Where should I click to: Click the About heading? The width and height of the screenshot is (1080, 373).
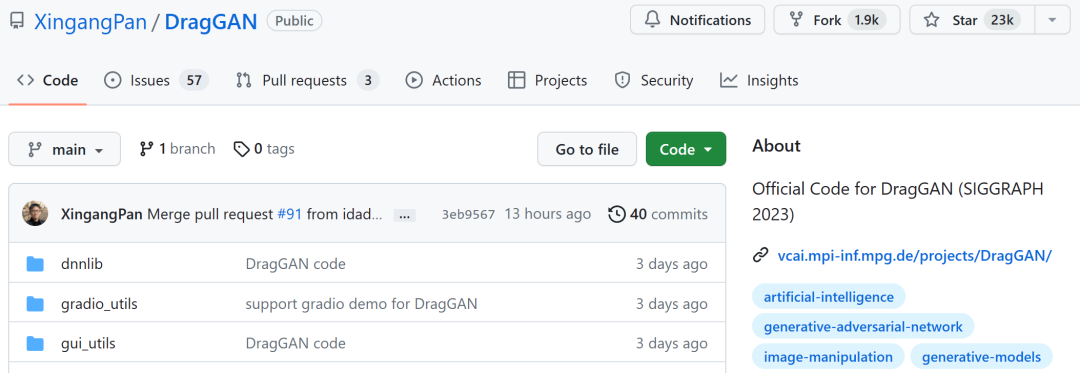click(776, 146)
